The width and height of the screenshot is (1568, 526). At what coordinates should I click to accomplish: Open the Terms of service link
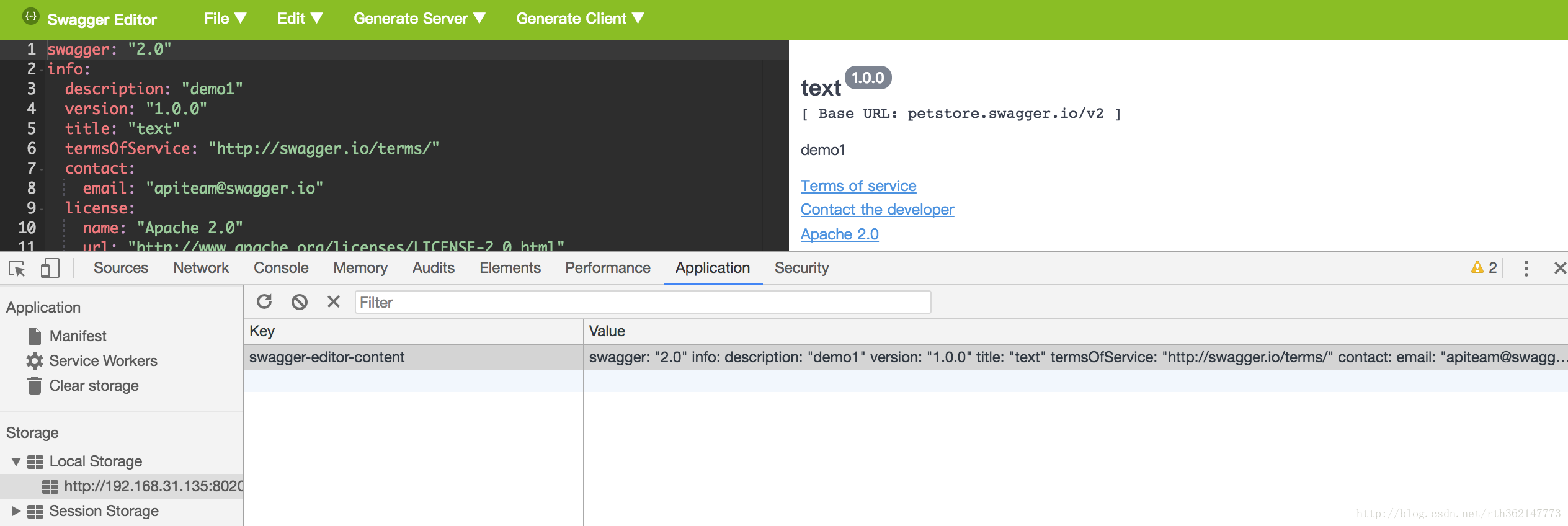858,186
